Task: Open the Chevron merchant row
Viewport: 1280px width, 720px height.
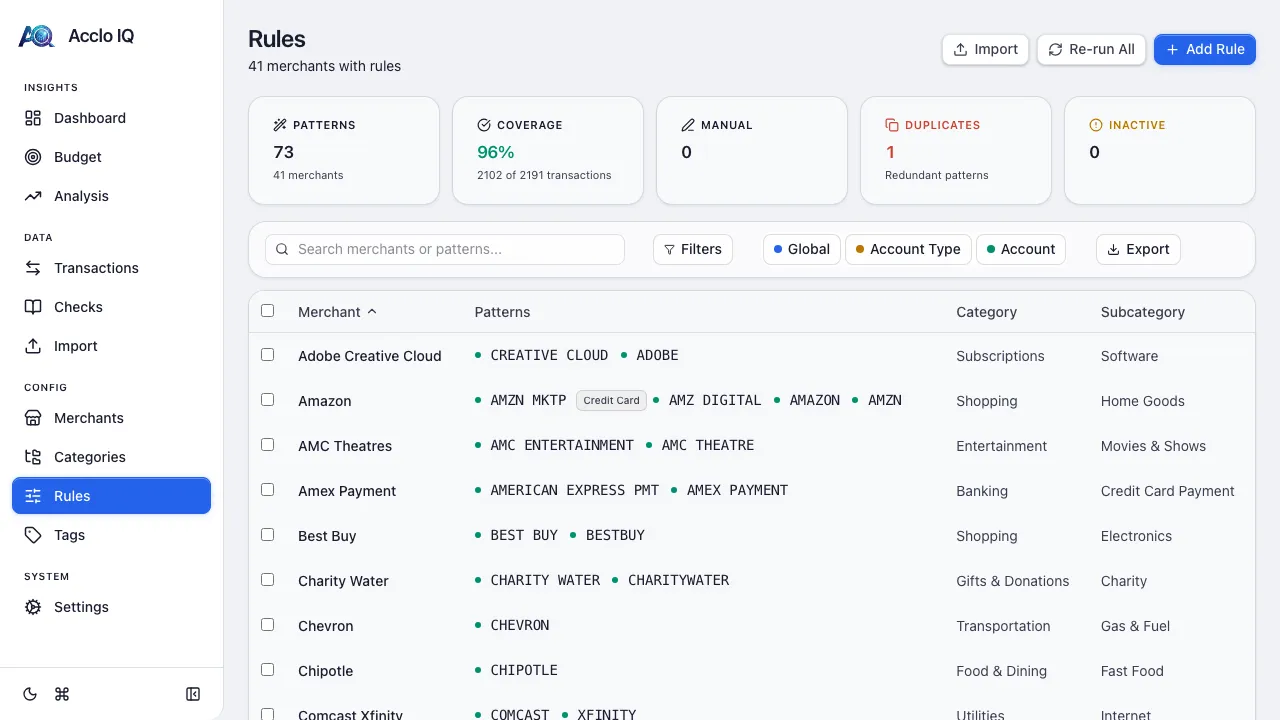Action: tap(751, 625)
